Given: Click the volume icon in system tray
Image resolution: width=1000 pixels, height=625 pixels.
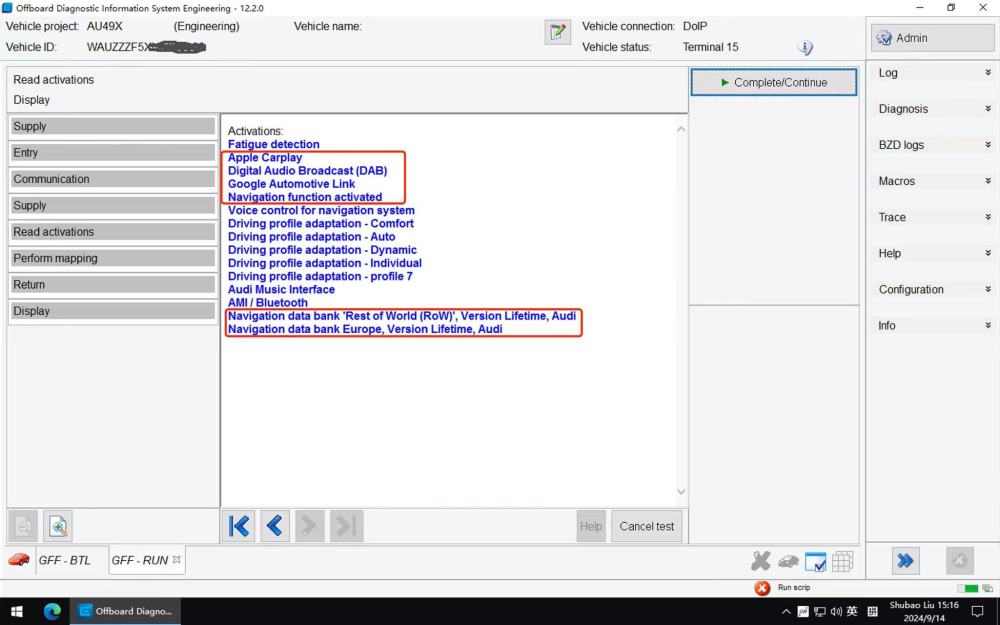Looking at the screenshot, I should coord(836,612).
